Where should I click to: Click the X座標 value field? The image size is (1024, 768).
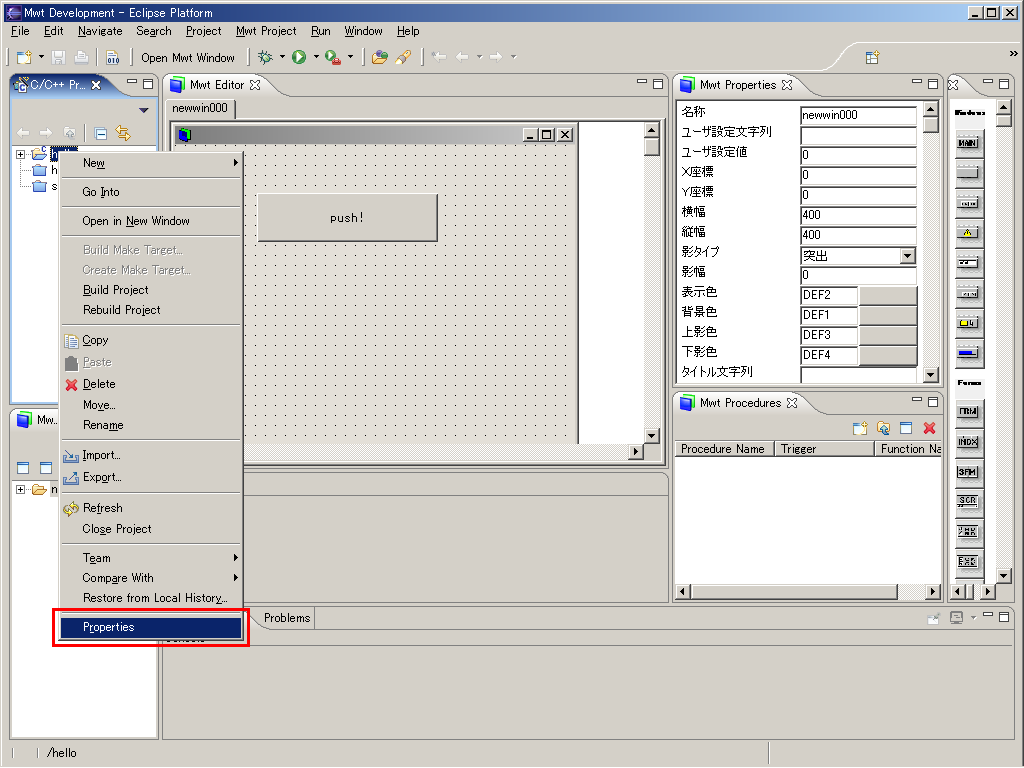(x=858, y=175)
